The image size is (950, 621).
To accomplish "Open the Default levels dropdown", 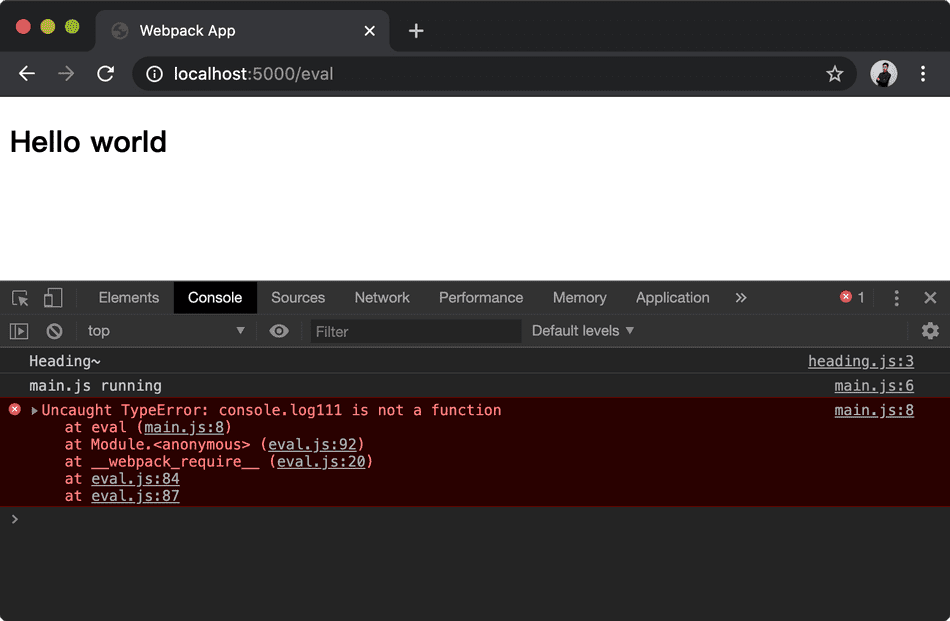I will coord(582,331).
